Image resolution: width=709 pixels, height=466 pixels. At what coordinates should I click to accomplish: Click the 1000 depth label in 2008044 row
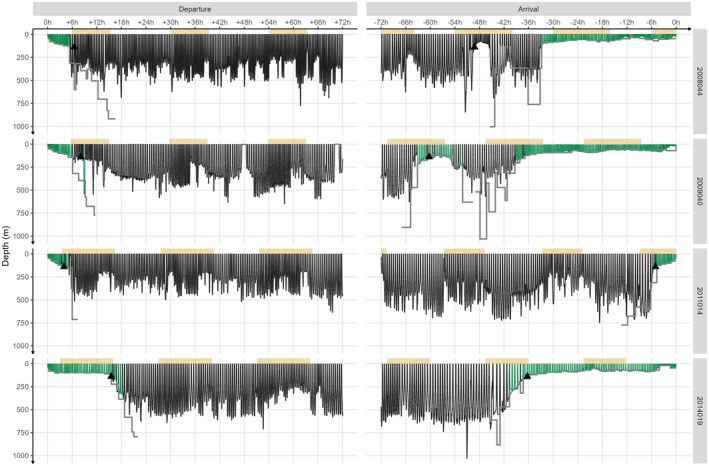(x=22, y=127)
